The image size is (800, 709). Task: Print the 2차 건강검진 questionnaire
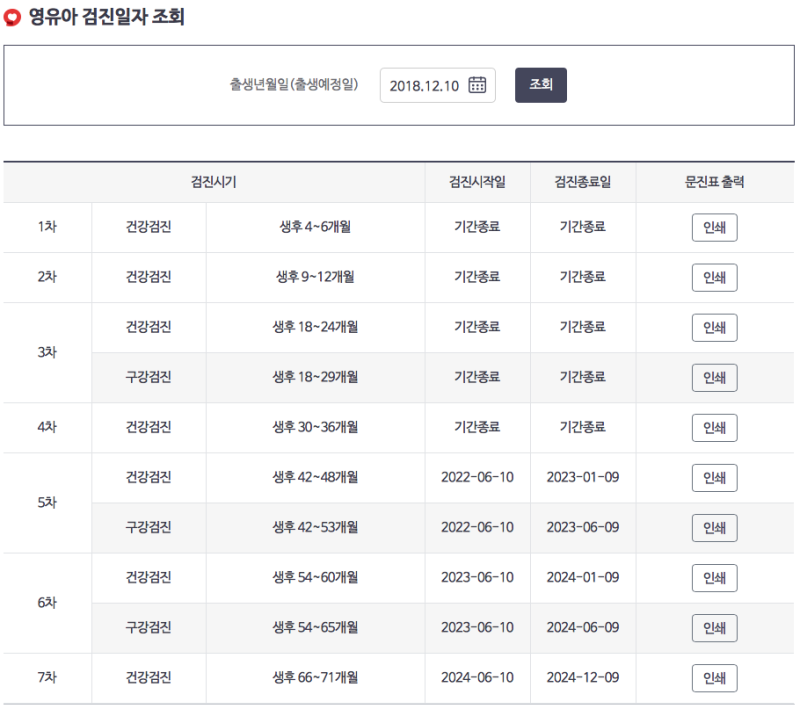pos(714,277)
